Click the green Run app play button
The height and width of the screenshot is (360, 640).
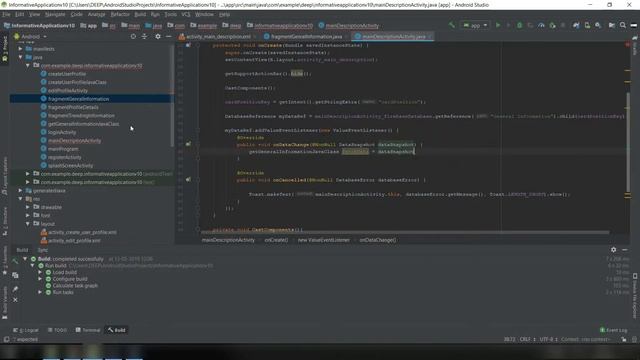point(498,25)
